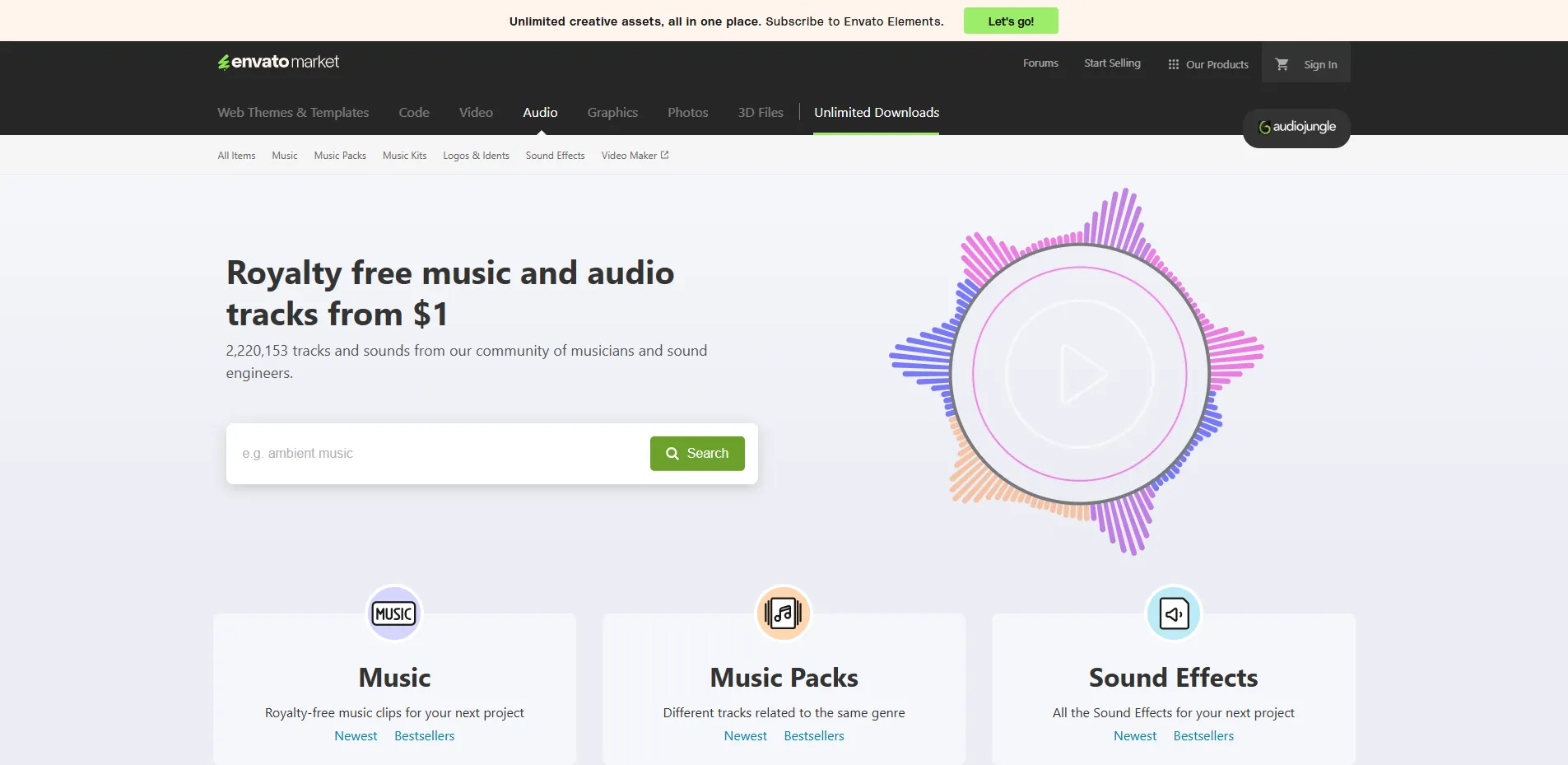
Task: Click the Sound Effects card heading
Action: click(1174, 678)
